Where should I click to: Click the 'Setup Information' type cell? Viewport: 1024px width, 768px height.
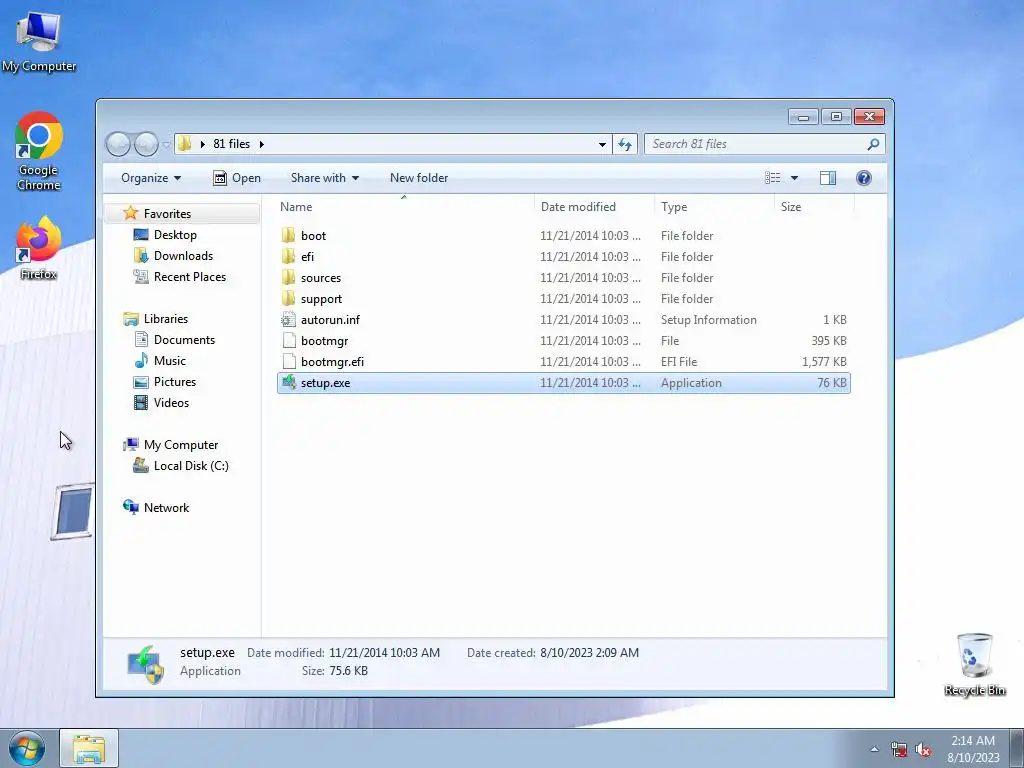[x=709, y=319]
